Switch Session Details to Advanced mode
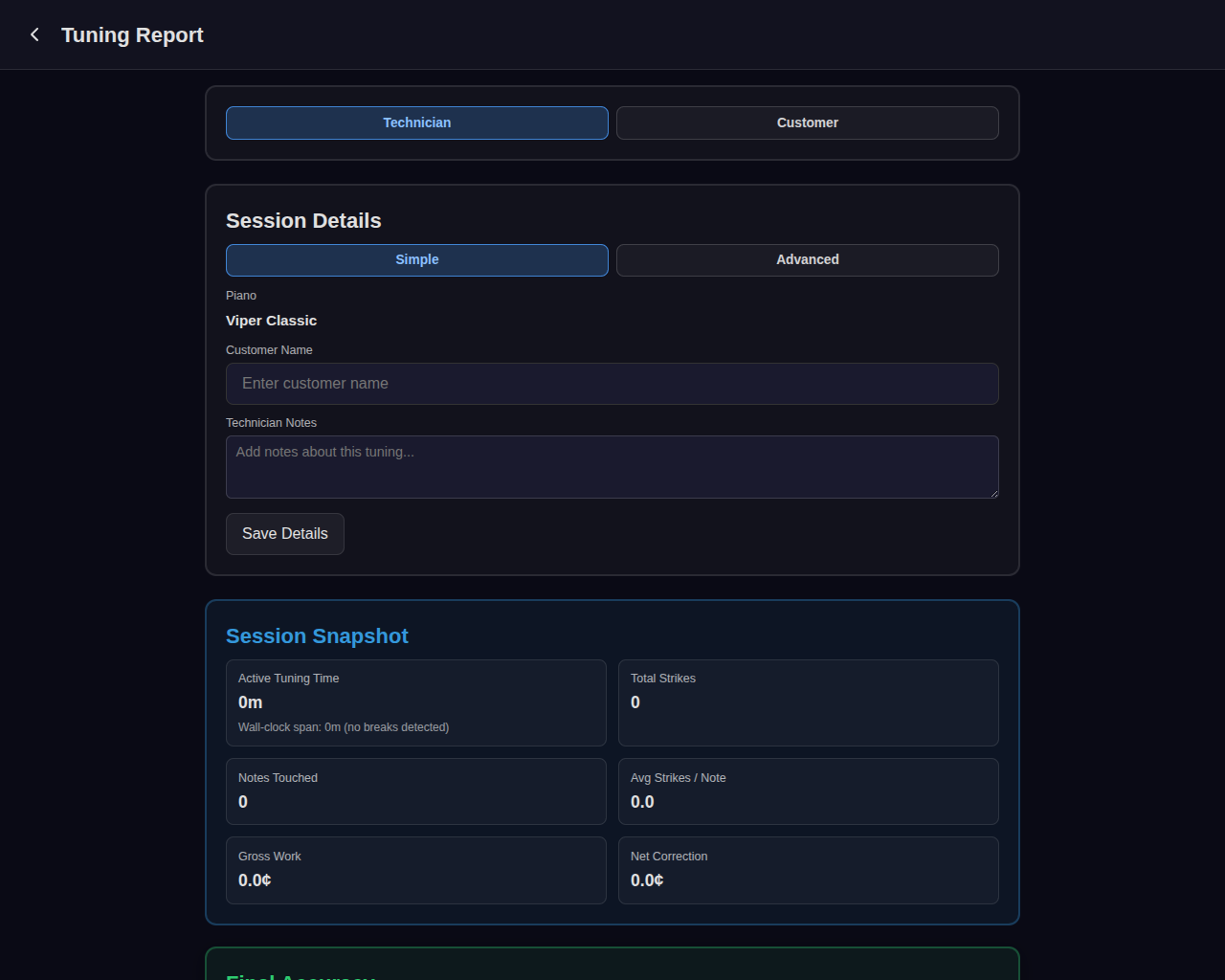1225x980 pixels. (x=807, y=259)
